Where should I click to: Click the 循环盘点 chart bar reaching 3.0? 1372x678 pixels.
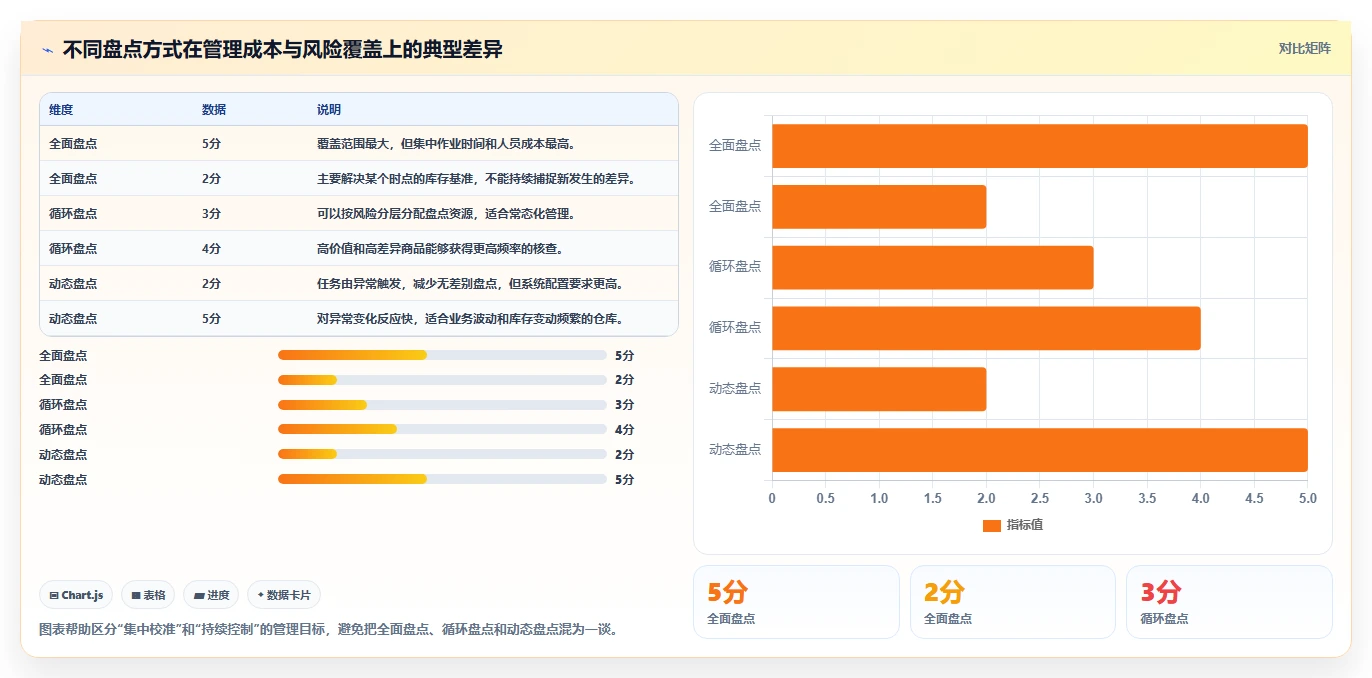(x=933, y=267)
